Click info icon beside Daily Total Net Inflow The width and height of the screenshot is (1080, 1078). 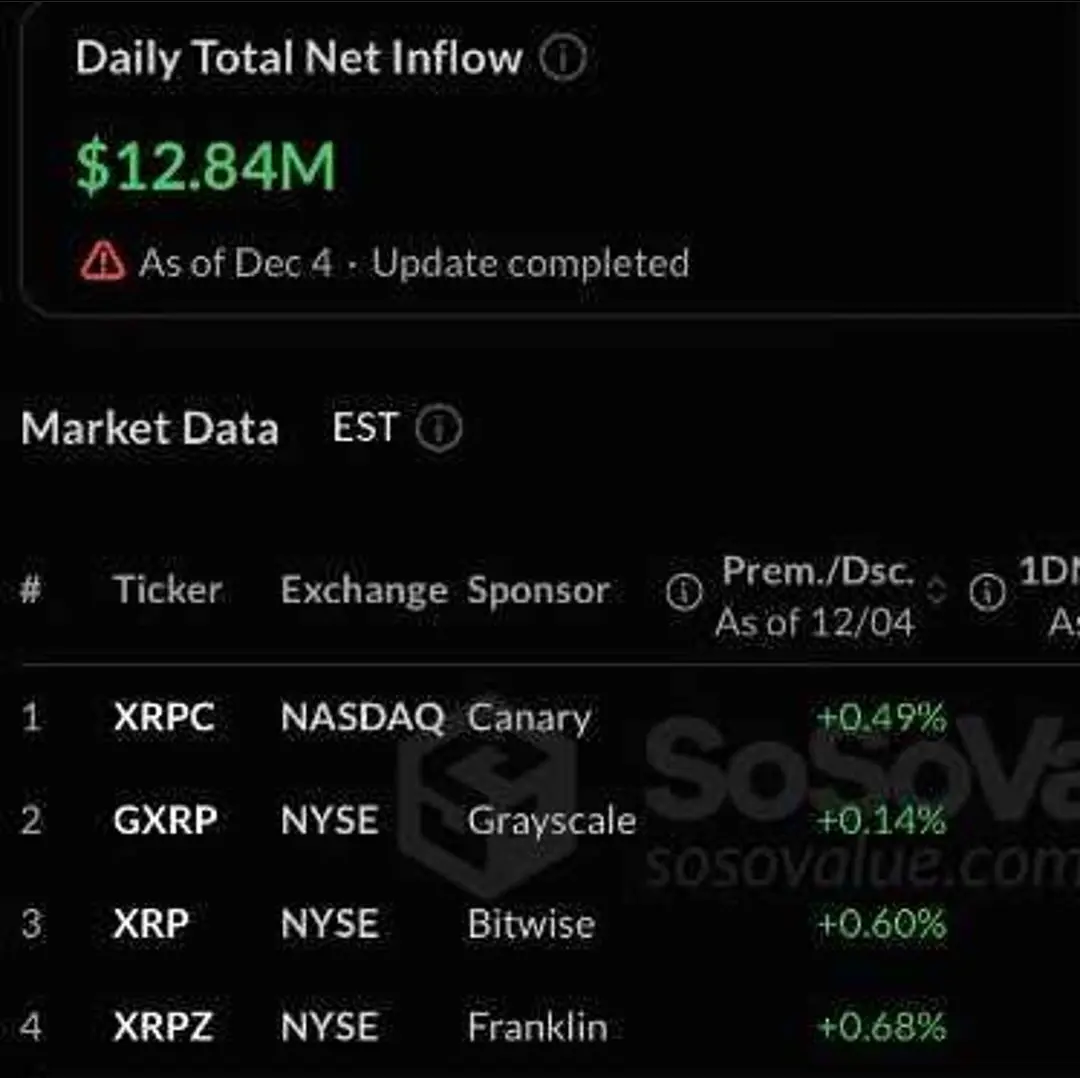(x=563, y=58)
